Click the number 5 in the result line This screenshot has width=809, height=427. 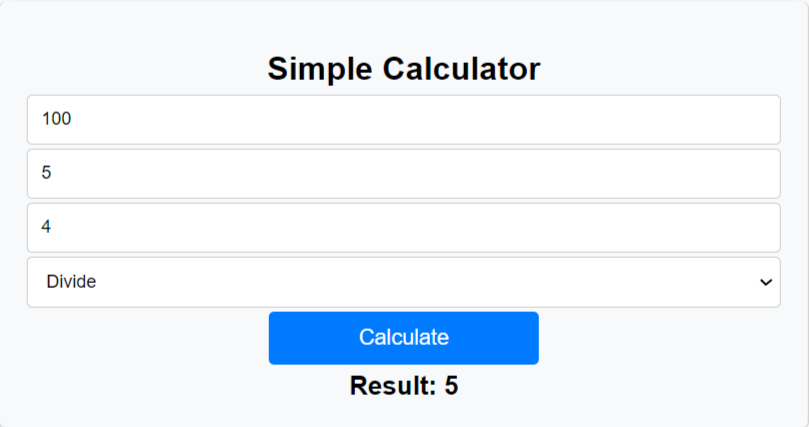pos(451,386)
